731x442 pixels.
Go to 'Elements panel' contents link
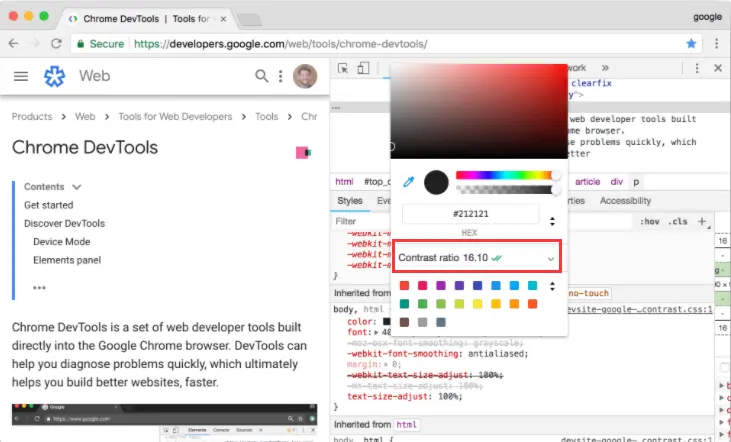(67, 260)
